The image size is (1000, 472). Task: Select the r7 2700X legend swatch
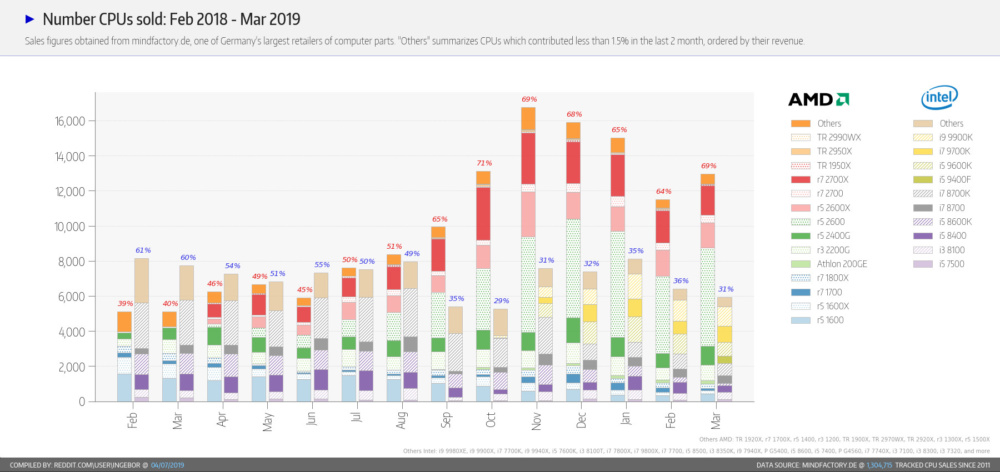click(x=800, y=179)
